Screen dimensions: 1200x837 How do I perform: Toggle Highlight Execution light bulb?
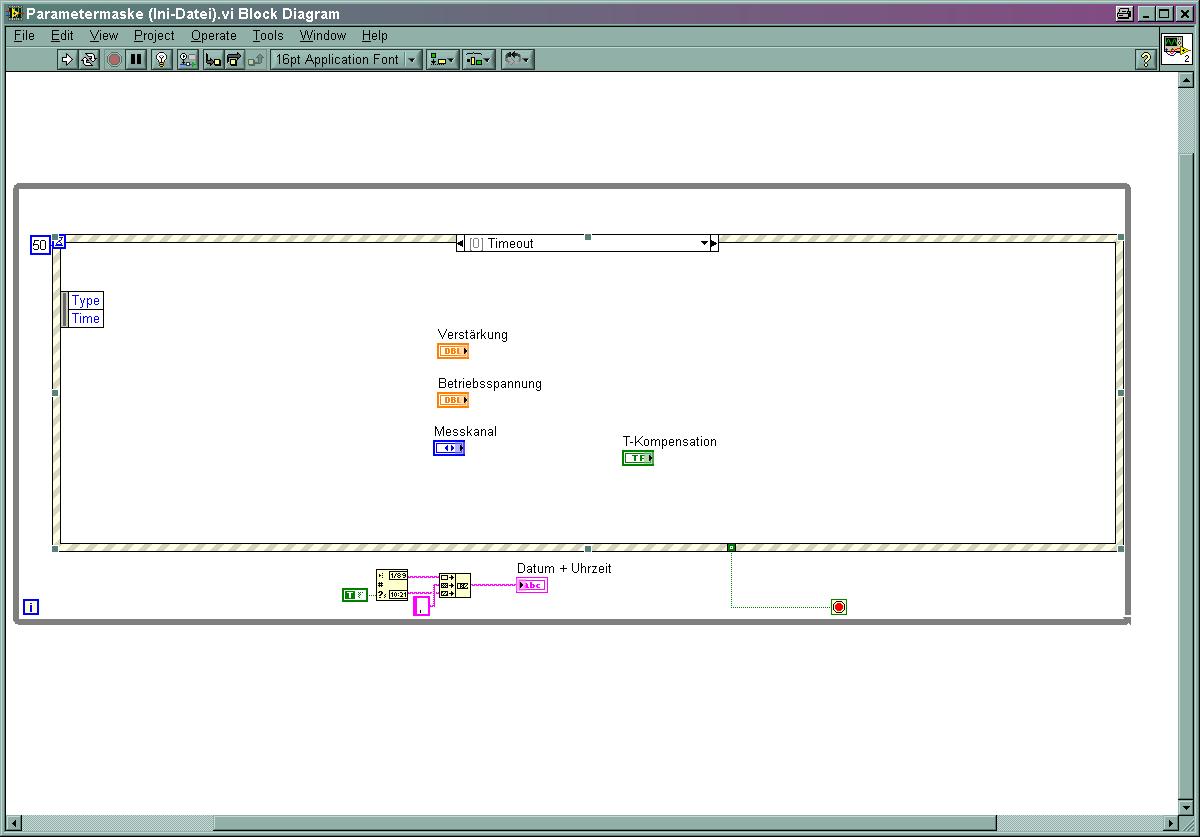tap(162, 60)
